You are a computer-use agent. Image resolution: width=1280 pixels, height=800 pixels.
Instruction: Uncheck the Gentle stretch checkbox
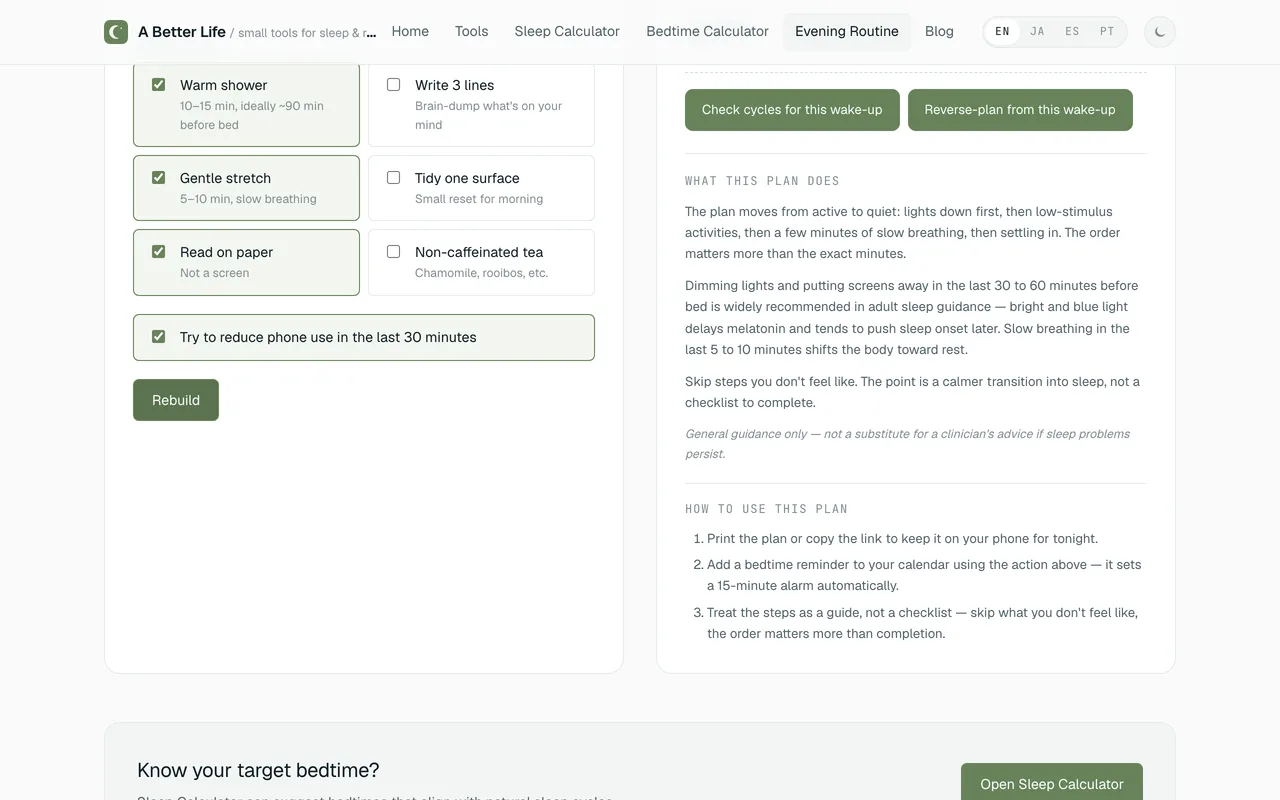[158, 178]
